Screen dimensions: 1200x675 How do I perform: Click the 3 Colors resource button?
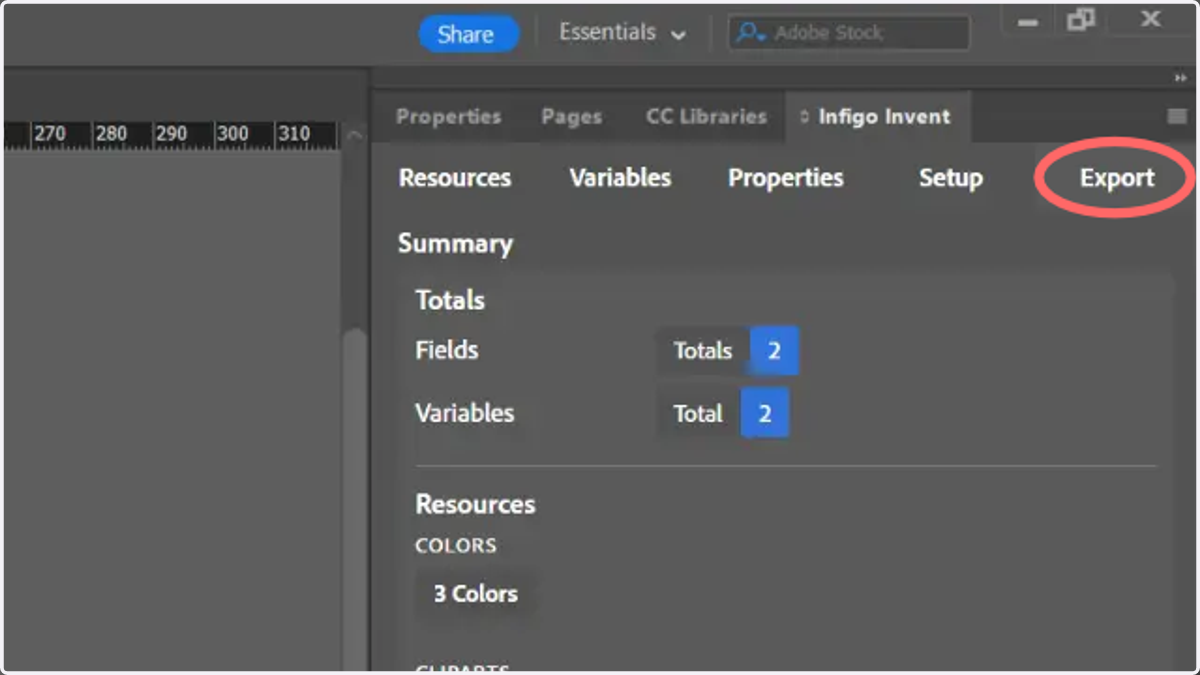(476, 594)
